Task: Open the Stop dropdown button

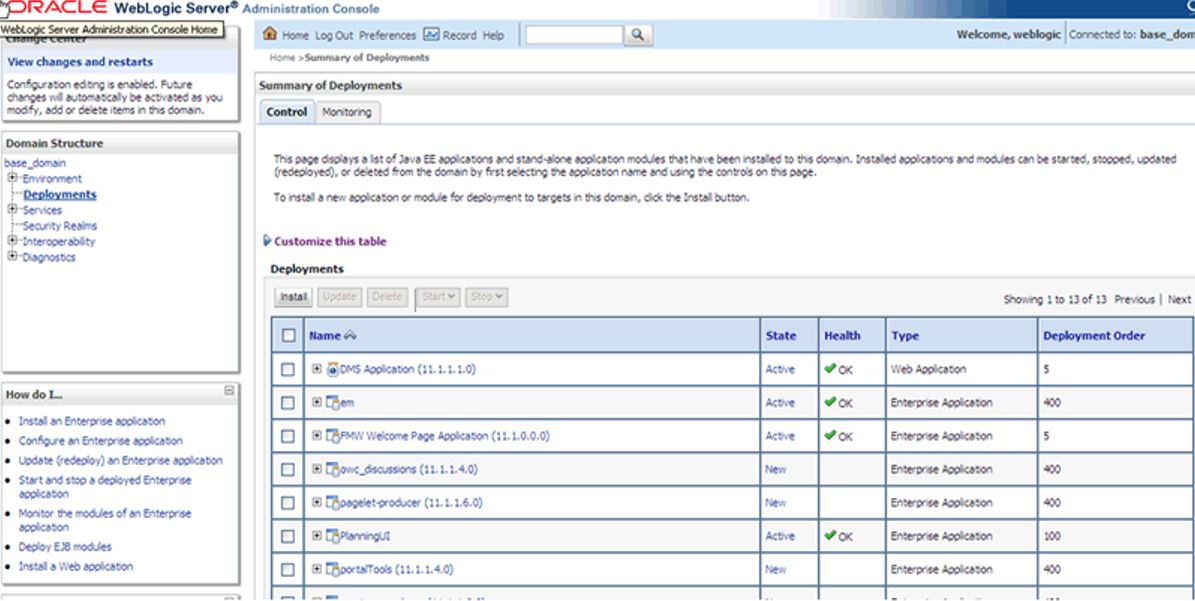Action: click(486, 297)
